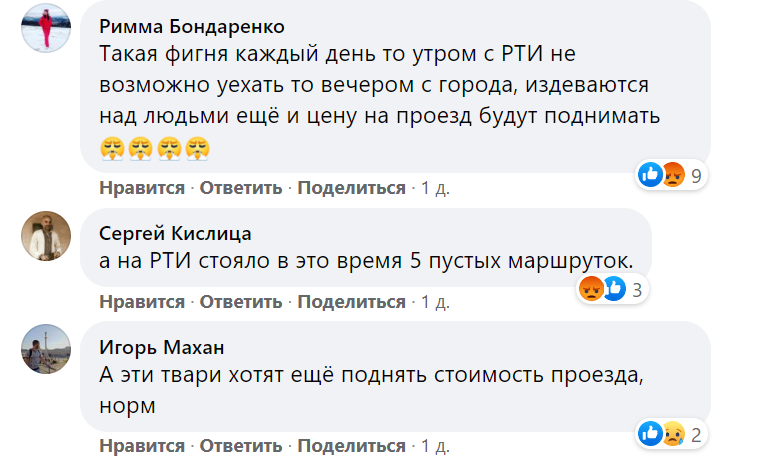The width and height of the screenshot is (773, 457).
Task: Reply to Игорь Махан's comment via Ответить
Action: tap(241, 445)
